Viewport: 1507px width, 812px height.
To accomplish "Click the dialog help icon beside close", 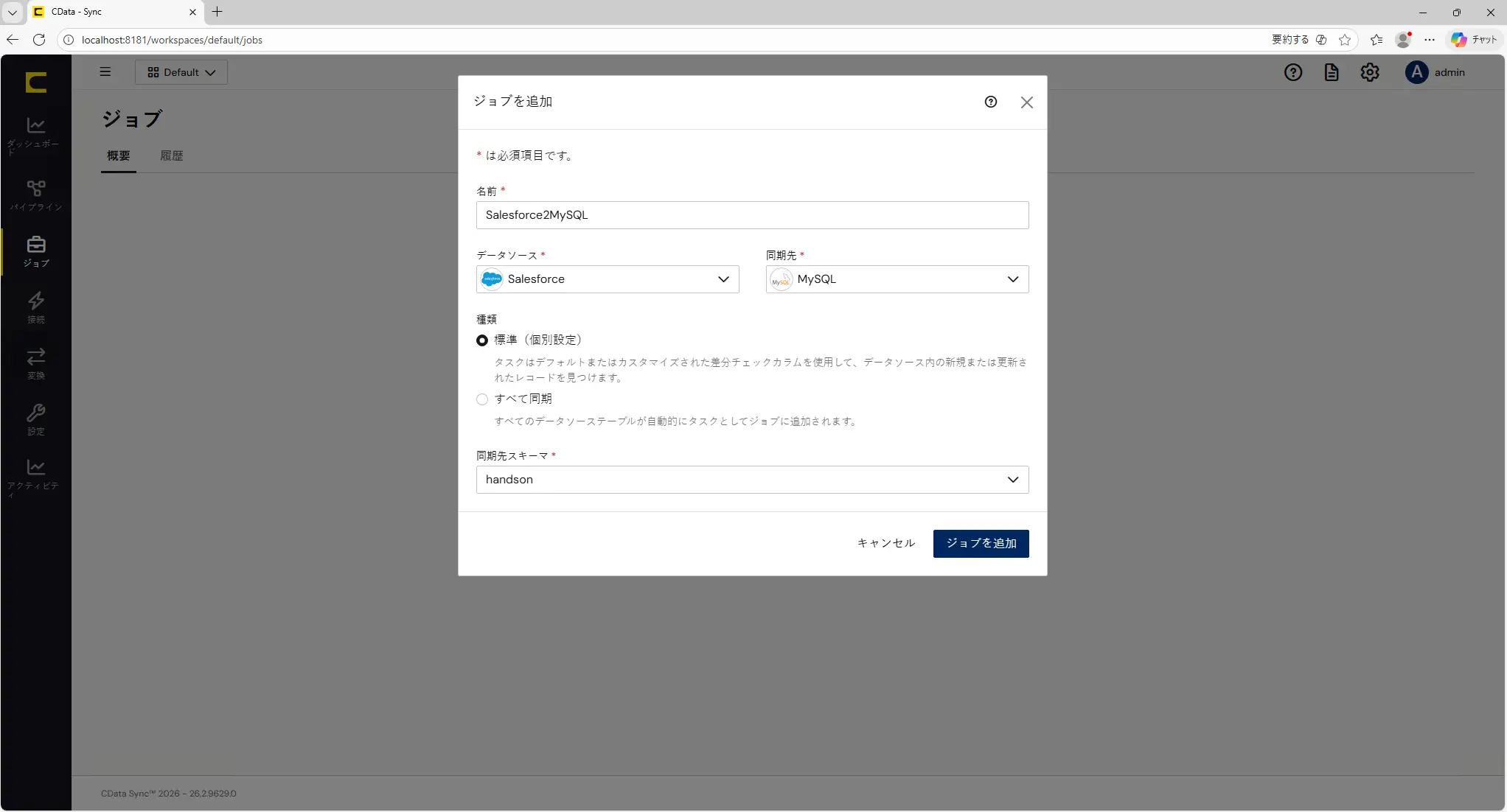I will tap(991, 102).
